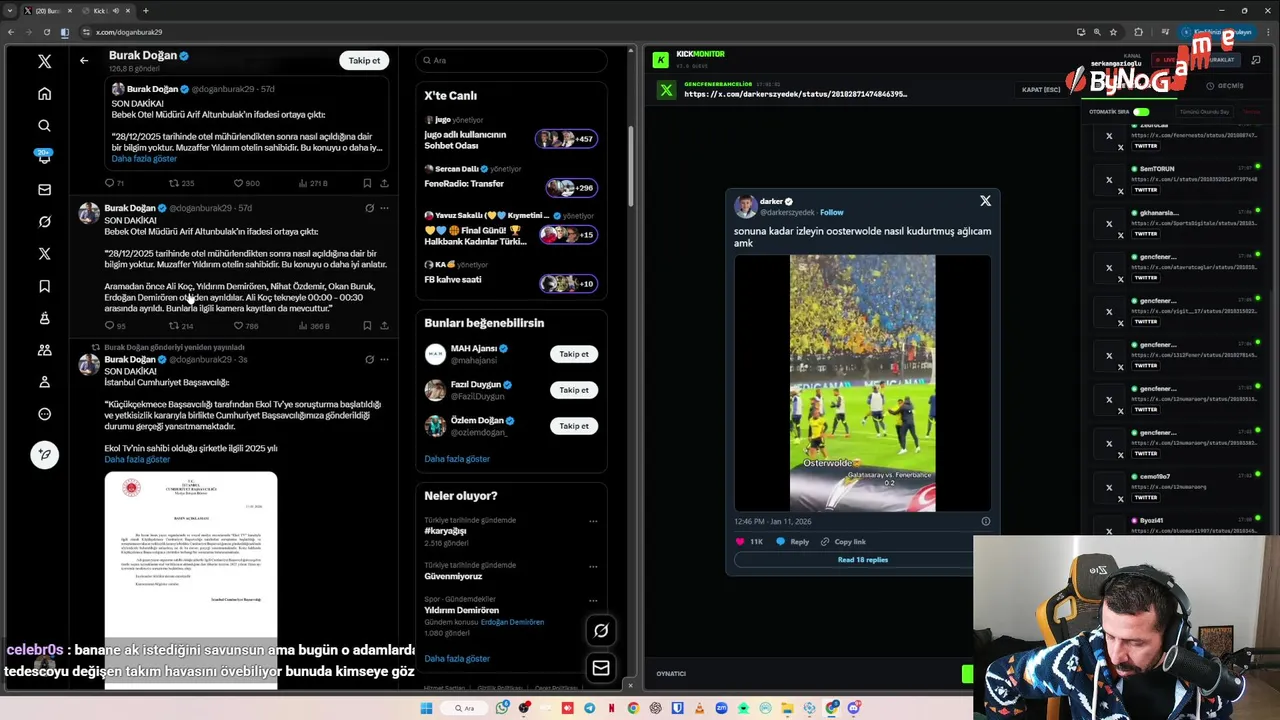This screenshot has width=1280, height=720.
Task: Open X home from sidebar house icon
Action: click(x=44, y=94)
